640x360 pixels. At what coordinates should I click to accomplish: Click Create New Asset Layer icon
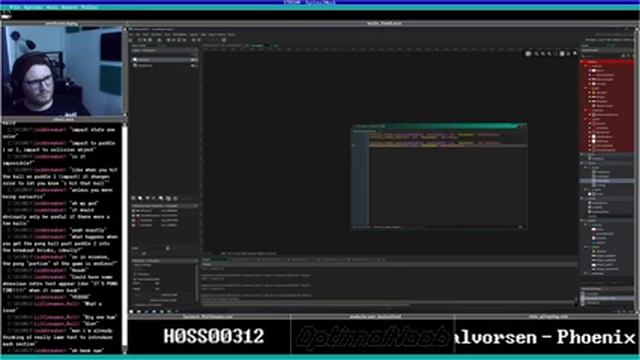[161, 198]
